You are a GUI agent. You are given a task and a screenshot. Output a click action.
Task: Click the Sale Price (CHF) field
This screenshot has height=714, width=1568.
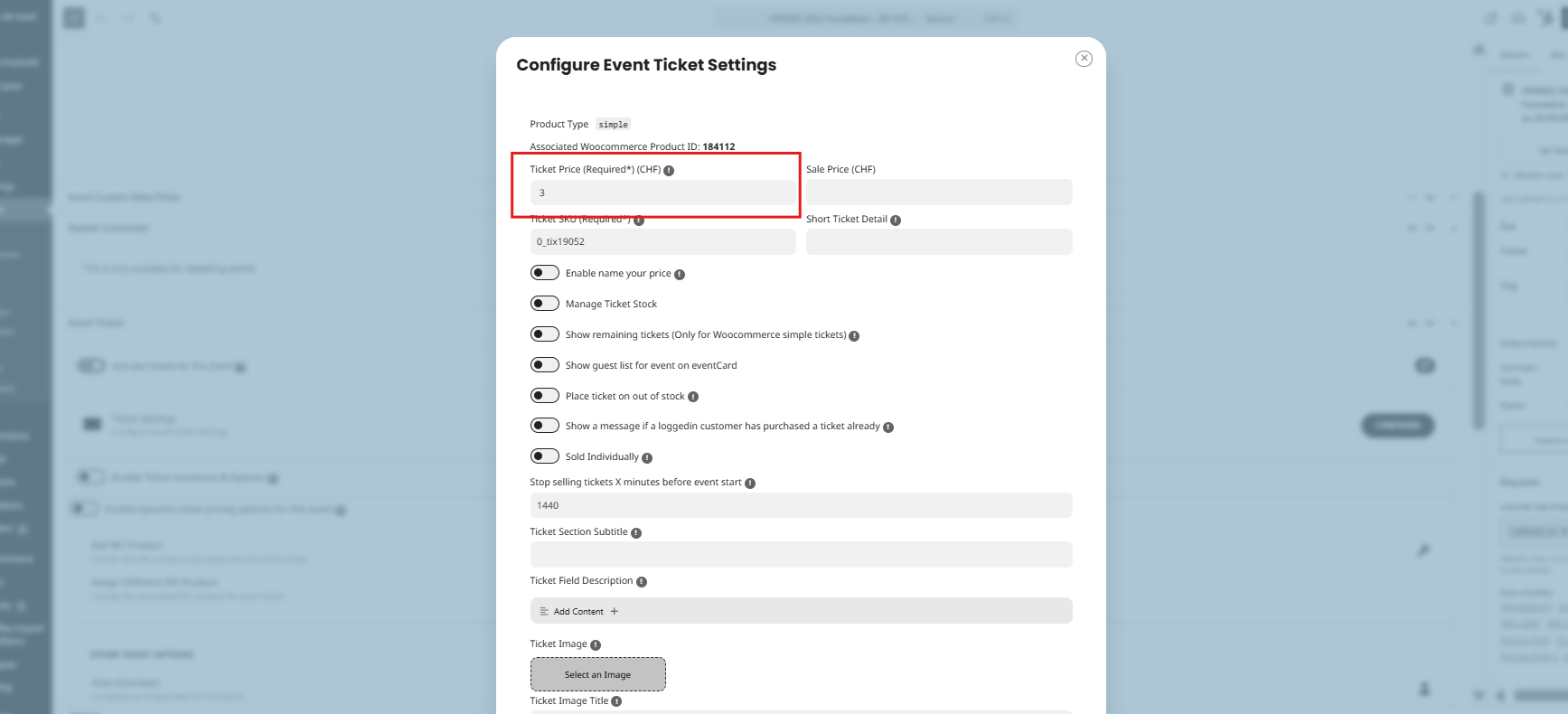coord(938,193)
